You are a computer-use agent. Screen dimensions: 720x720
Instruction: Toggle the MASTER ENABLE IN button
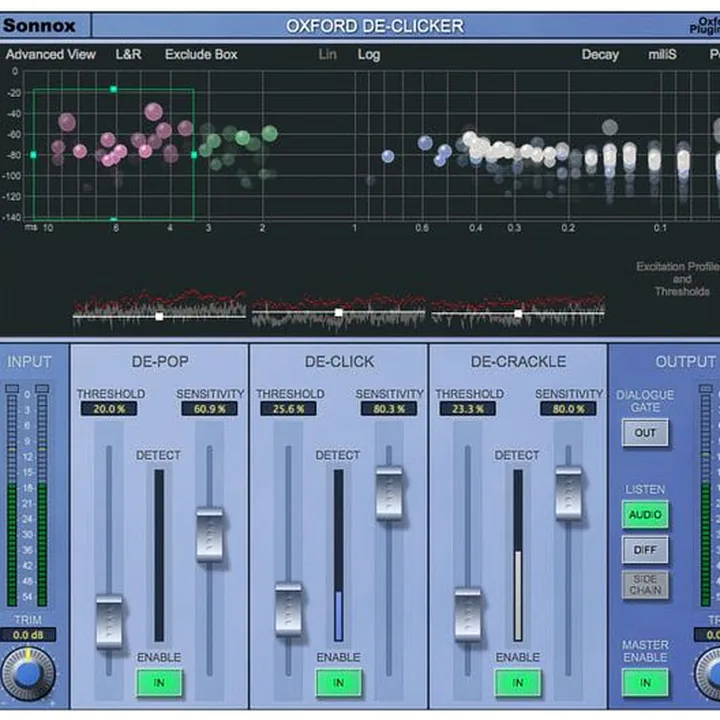point(645,683)
